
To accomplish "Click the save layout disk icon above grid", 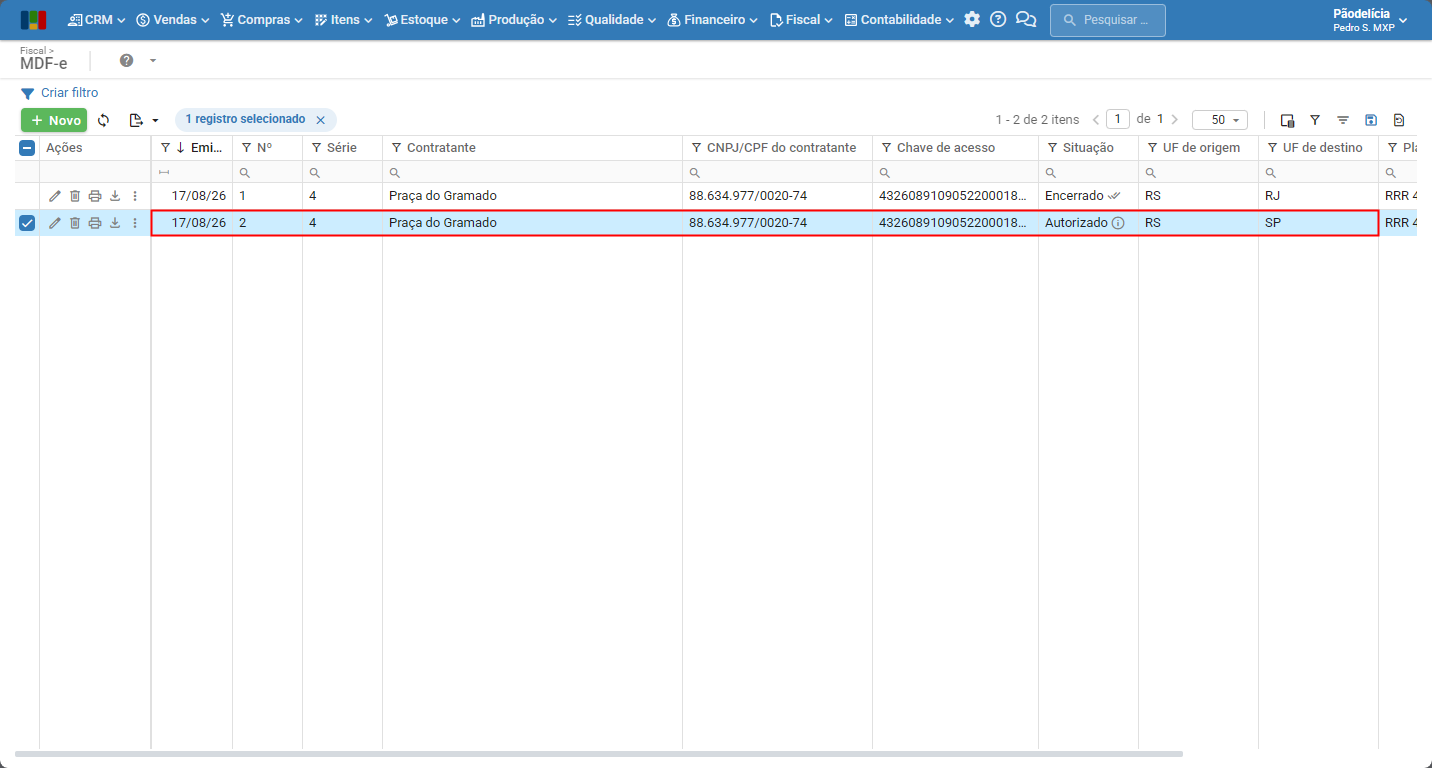I will 1371,120.
